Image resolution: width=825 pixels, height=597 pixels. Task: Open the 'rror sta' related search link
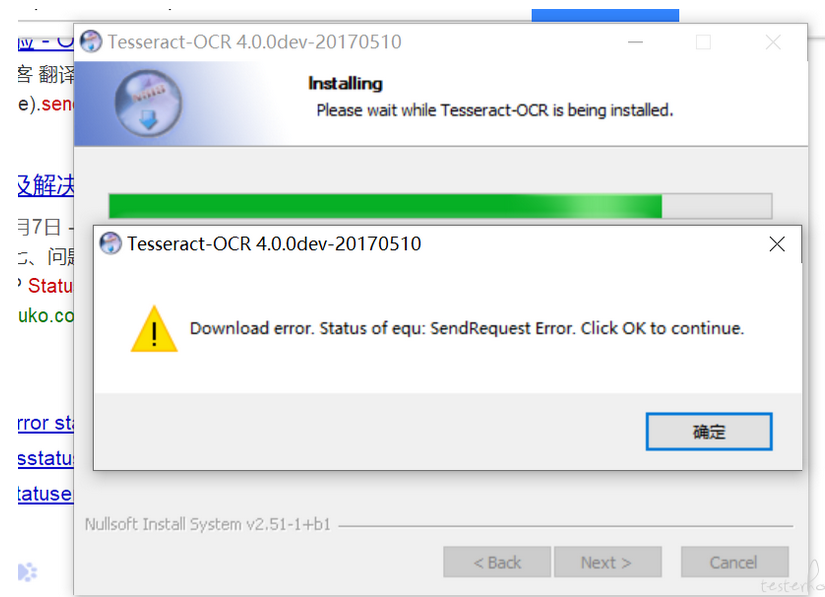(x=45, y=423)
